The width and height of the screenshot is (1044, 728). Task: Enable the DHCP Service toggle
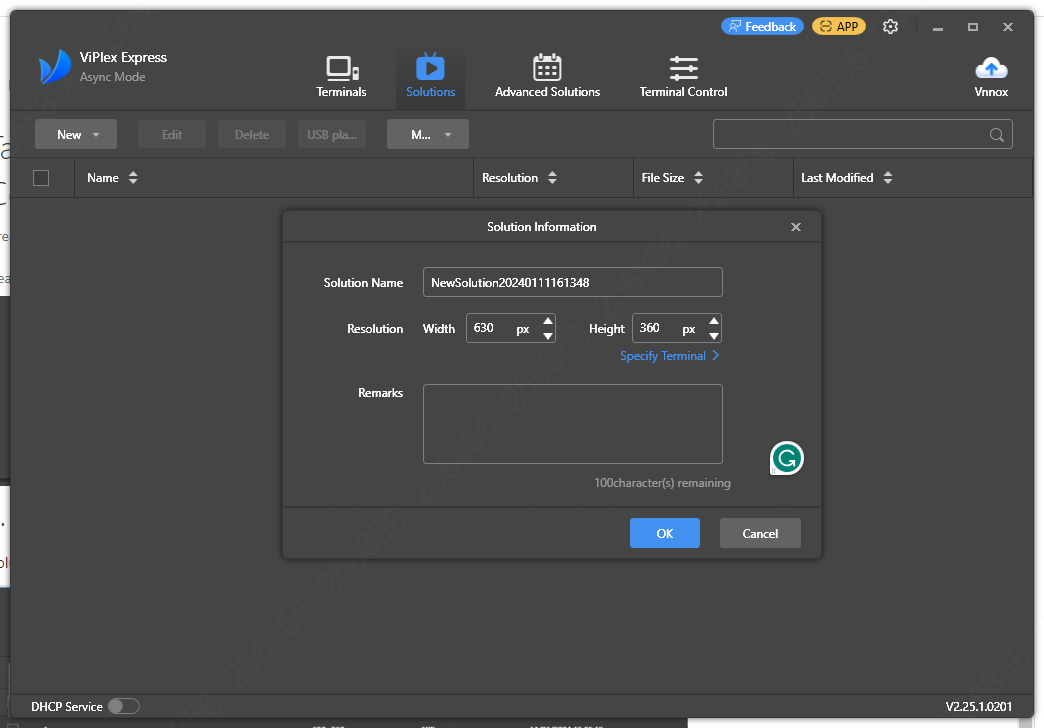(124, 706)
